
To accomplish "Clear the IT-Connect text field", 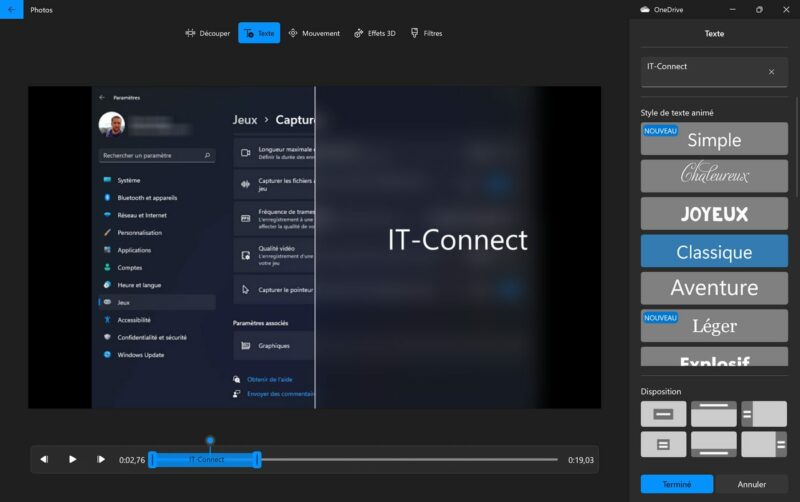I will pos(771,72).
